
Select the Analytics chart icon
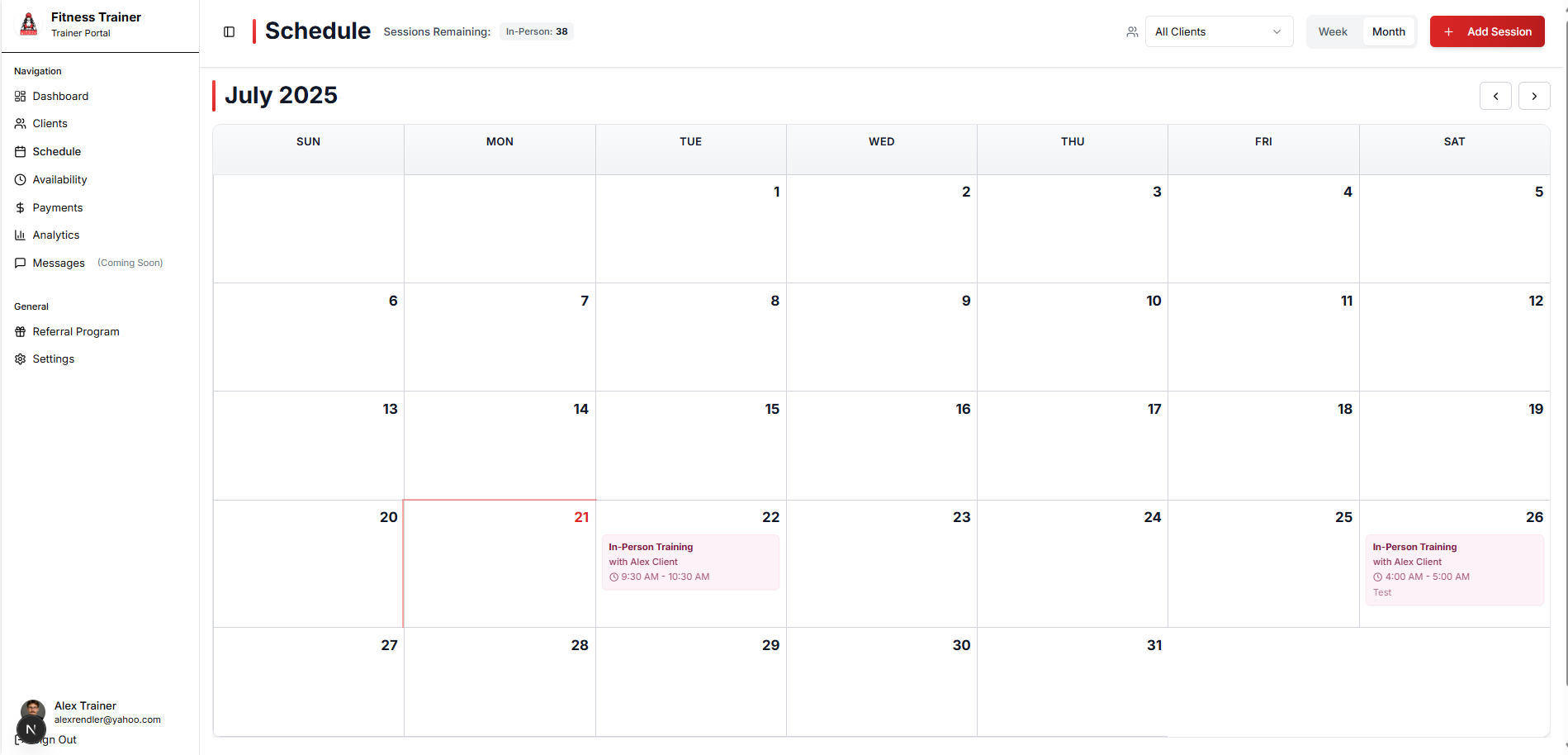click(20, 235)
